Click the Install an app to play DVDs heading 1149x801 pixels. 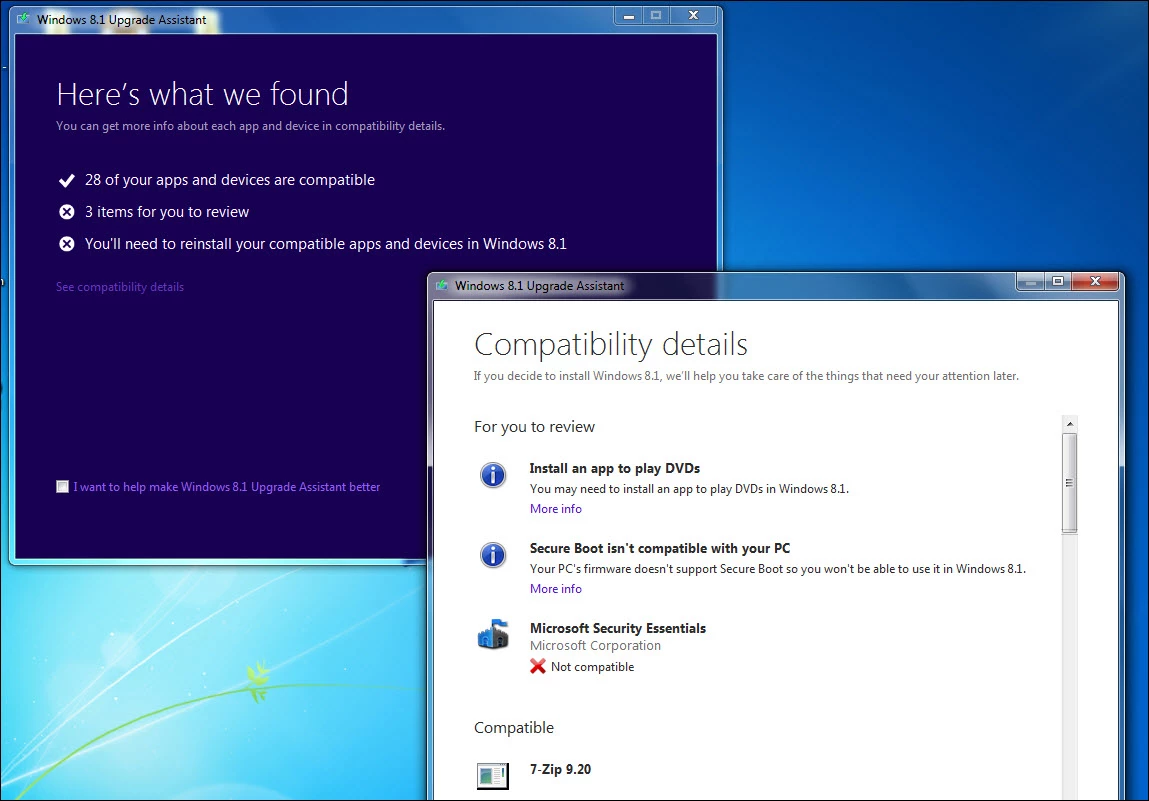tap(615, 468)
